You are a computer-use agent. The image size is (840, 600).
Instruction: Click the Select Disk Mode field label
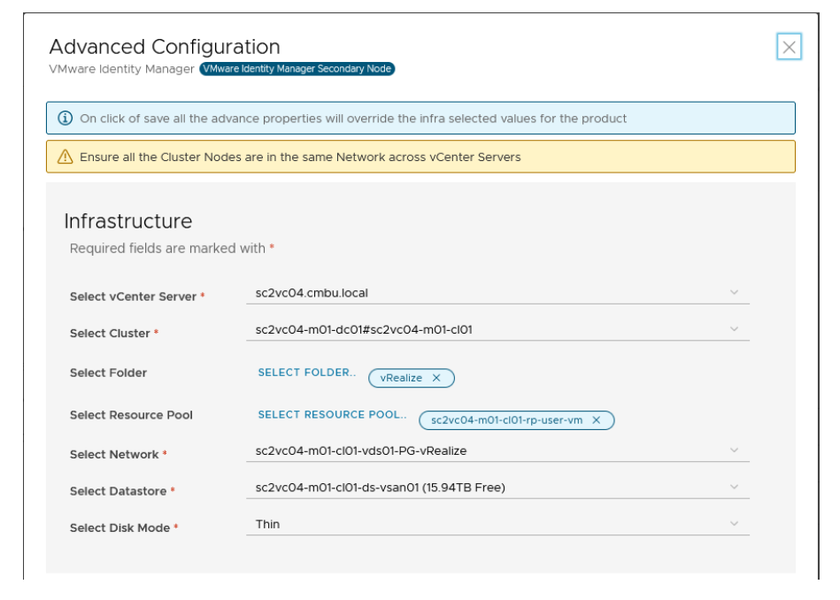click(x=119, y=528)
